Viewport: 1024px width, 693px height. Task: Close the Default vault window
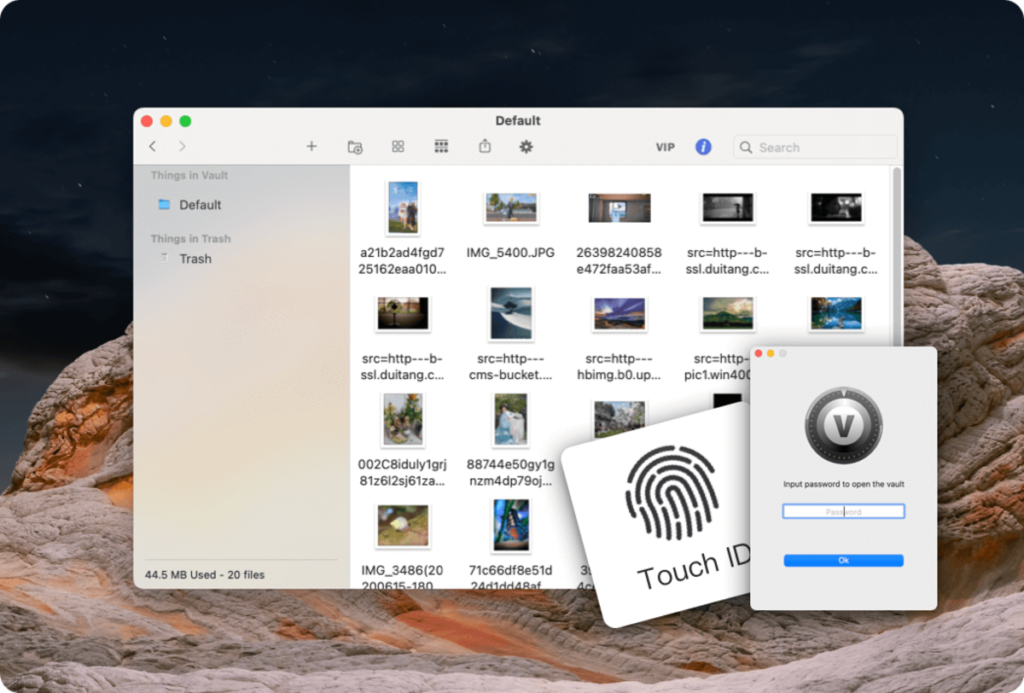point(147,121)
